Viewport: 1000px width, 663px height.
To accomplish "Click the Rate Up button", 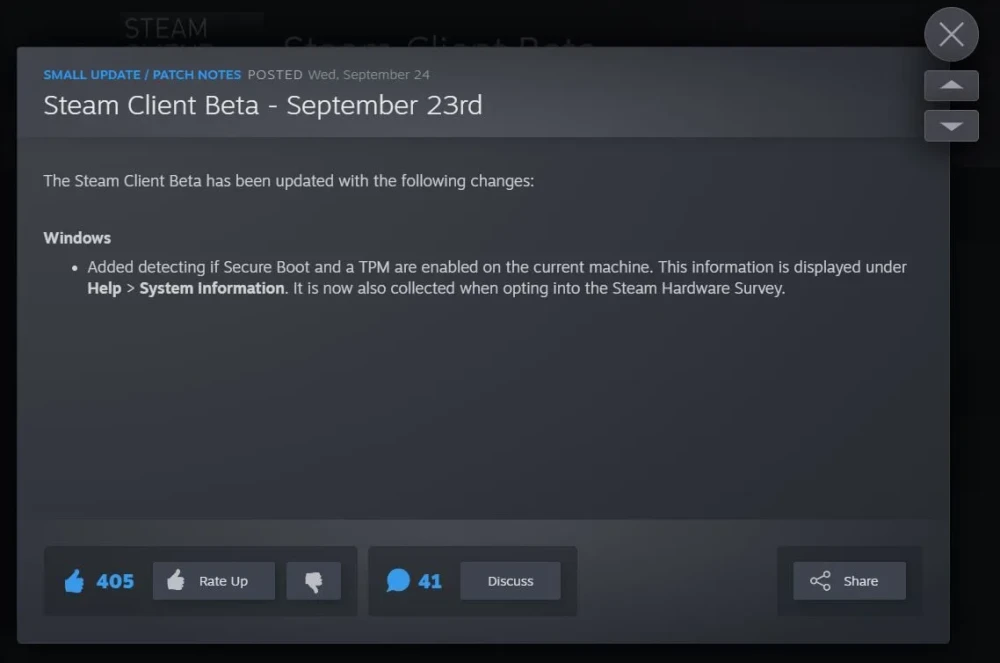I will (x=214, y=581).
